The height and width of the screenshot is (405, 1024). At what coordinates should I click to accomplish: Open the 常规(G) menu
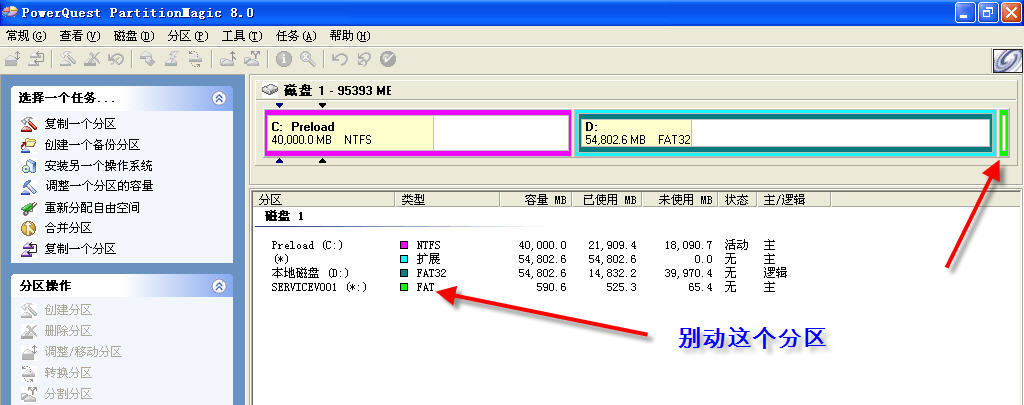(x=27, y=36)
